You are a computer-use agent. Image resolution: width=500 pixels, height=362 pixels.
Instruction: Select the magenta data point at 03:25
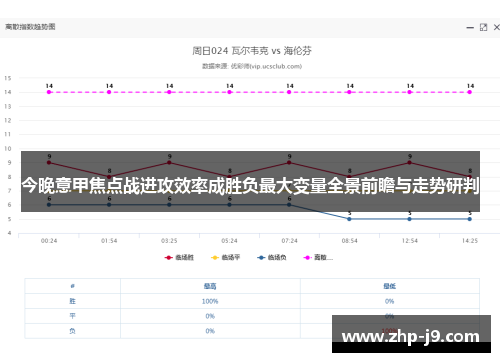[x=169, y=92]
